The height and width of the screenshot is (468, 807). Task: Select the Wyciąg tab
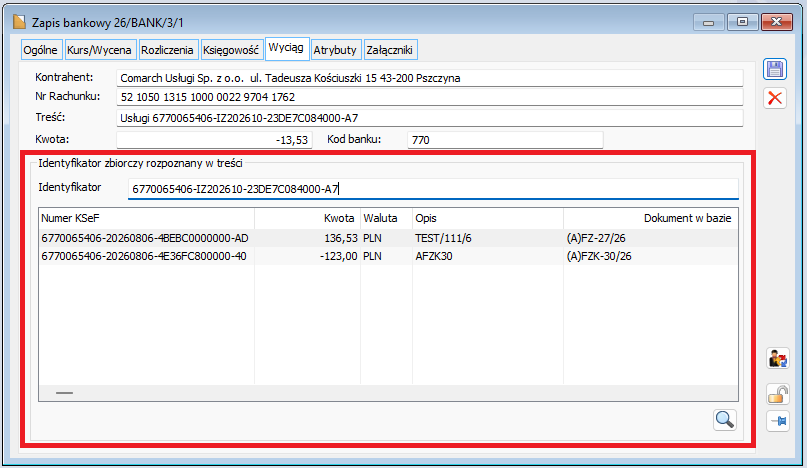click(x=286, y=48)
